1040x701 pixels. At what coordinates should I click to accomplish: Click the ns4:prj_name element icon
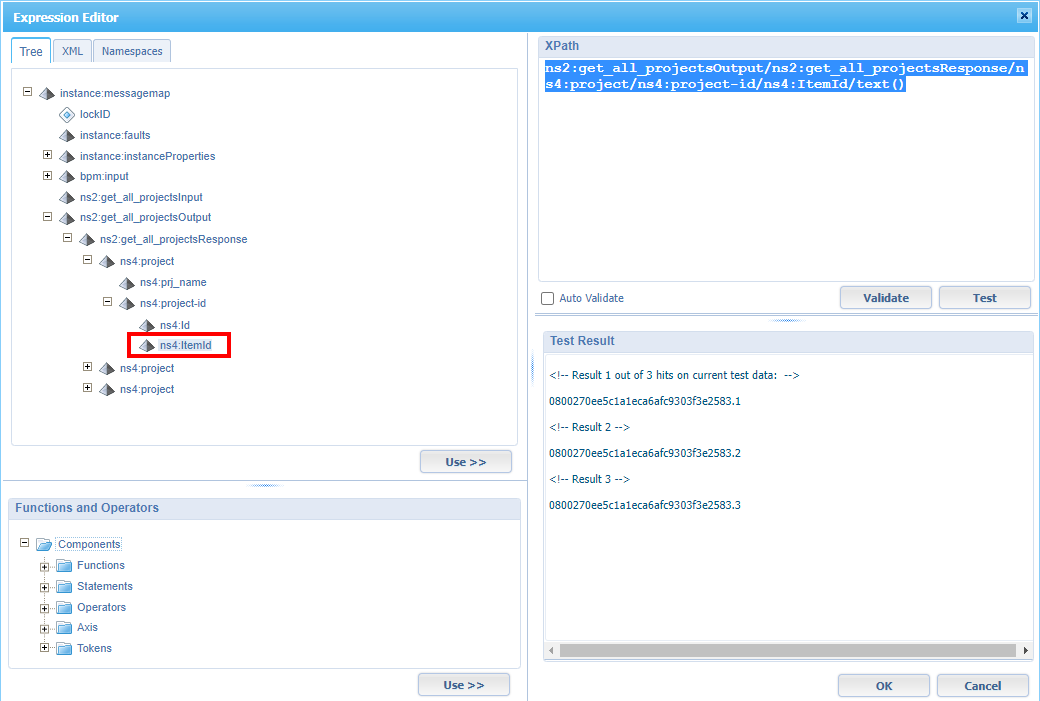127,282
